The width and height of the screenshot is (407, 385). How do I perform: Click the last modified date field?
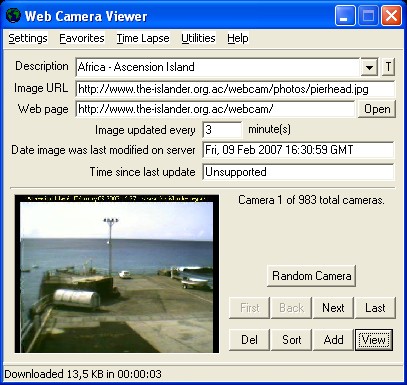pos(298,150)
